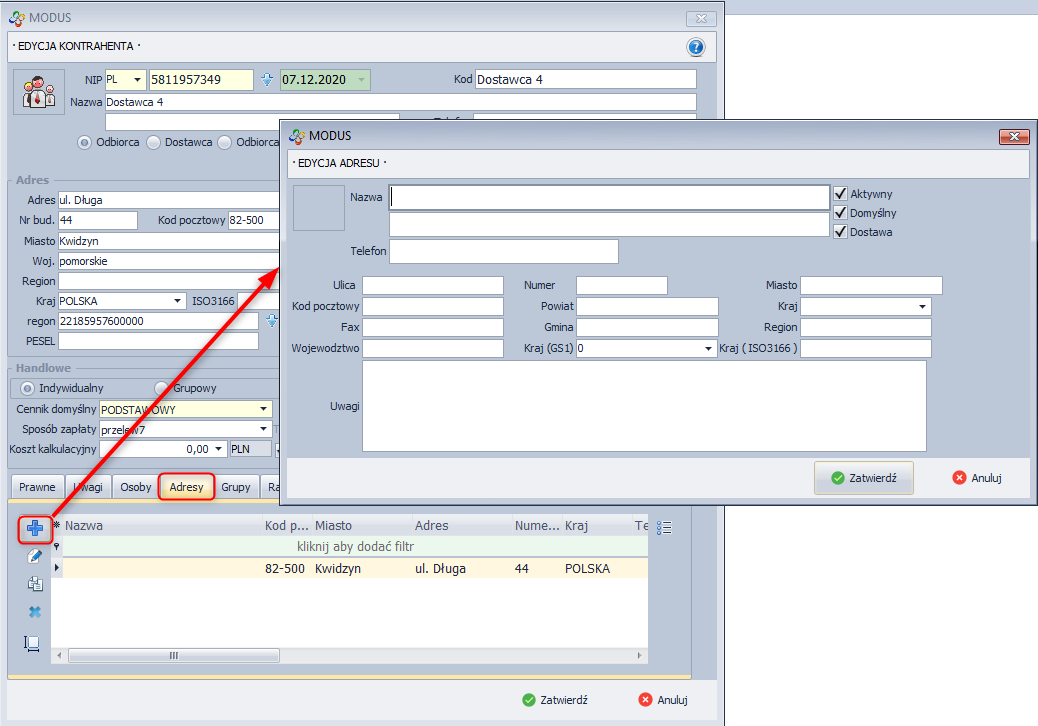
Task: Toggle the Domyślny checkbox
Action: (x=840, y=213)
